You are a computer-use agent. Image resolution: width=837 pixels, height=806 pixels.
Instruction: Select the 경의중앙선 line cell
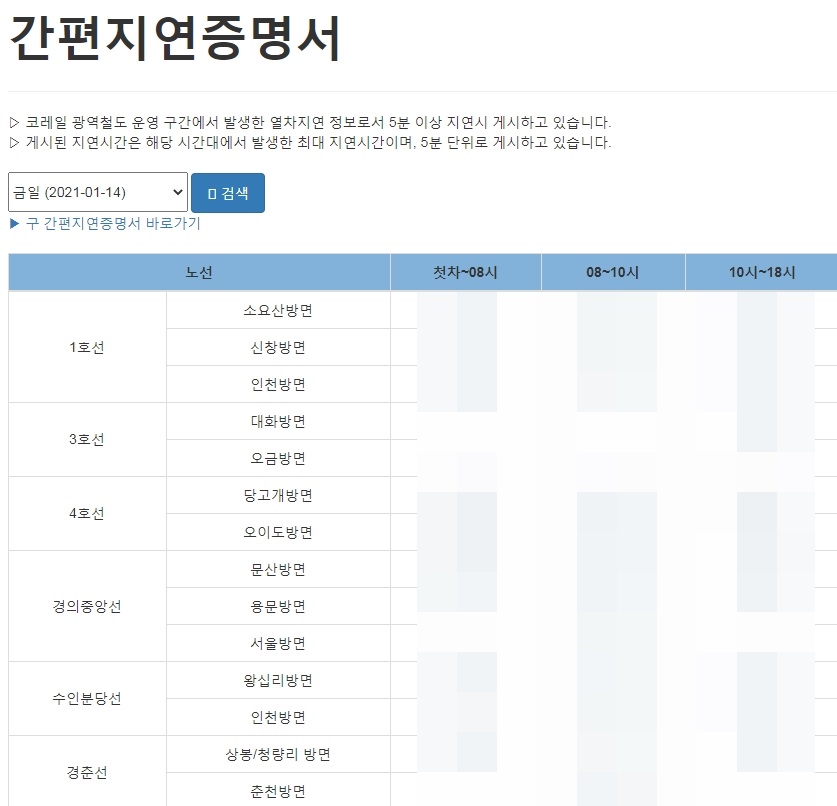pos(87,606)
